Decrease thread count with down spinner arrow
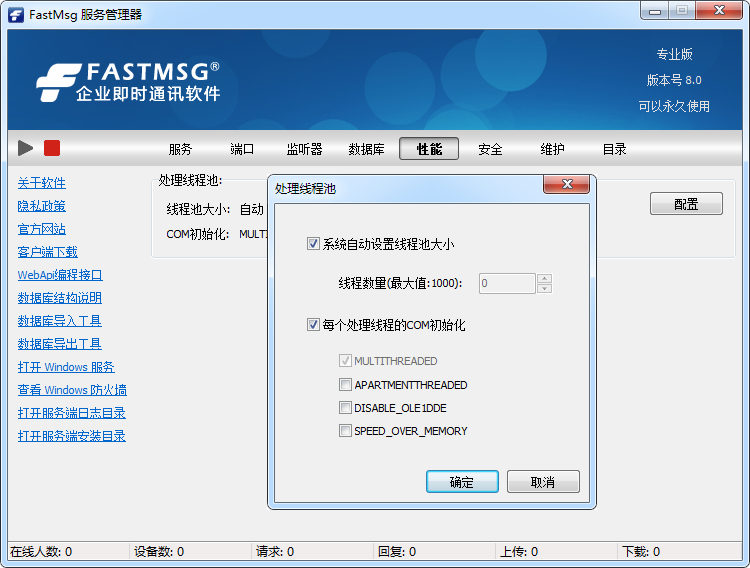This screenshot has height=568, width=750. (x=544, y=288)
